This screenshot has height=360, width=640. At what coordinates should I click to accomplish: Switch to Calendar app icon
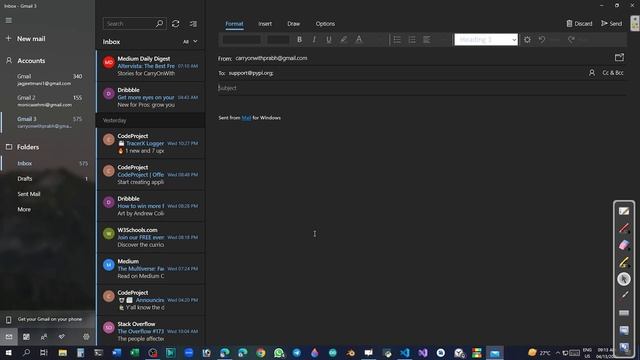point(26,337)
